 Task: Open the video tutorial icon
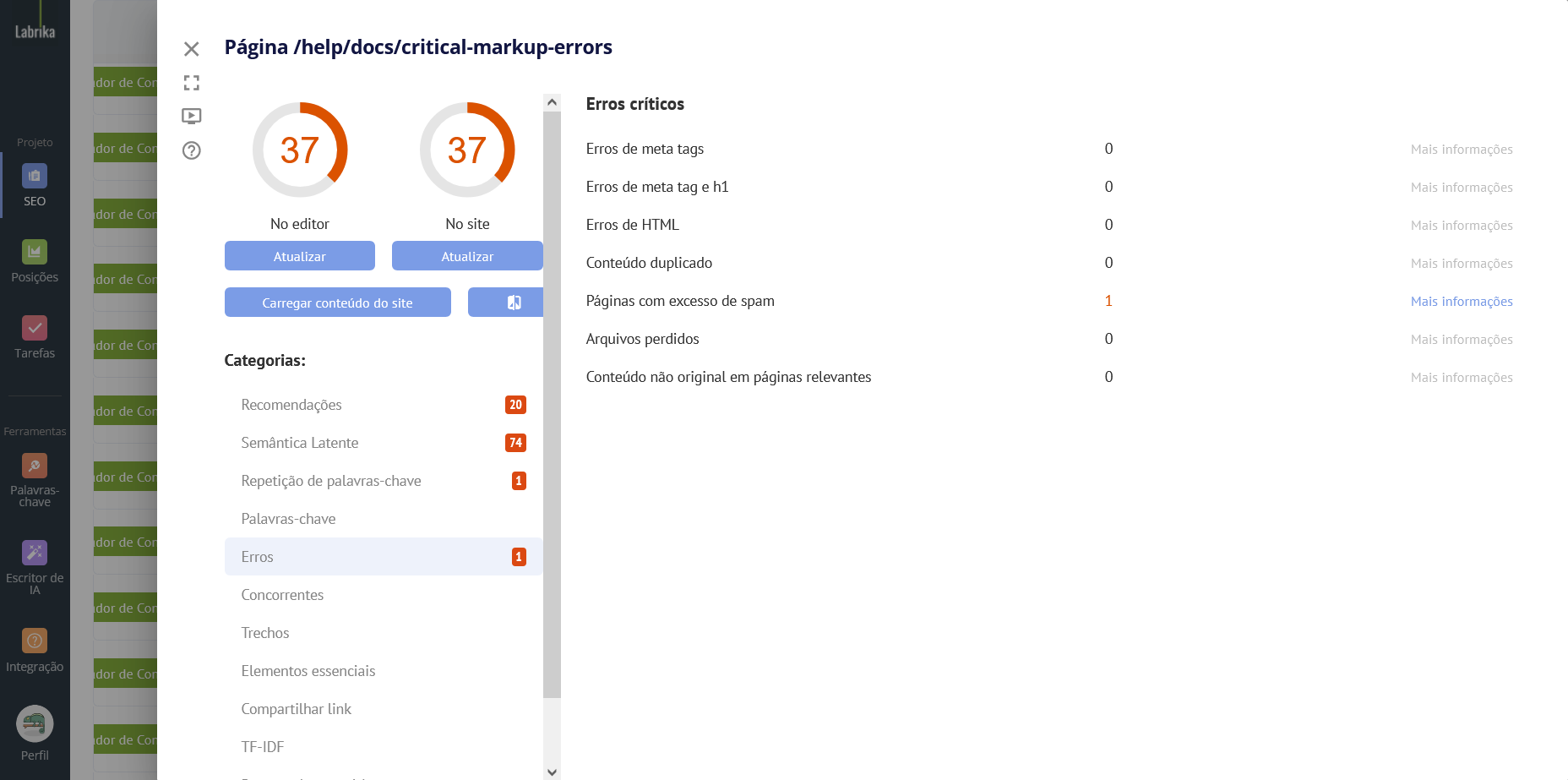tap(192, 116)
